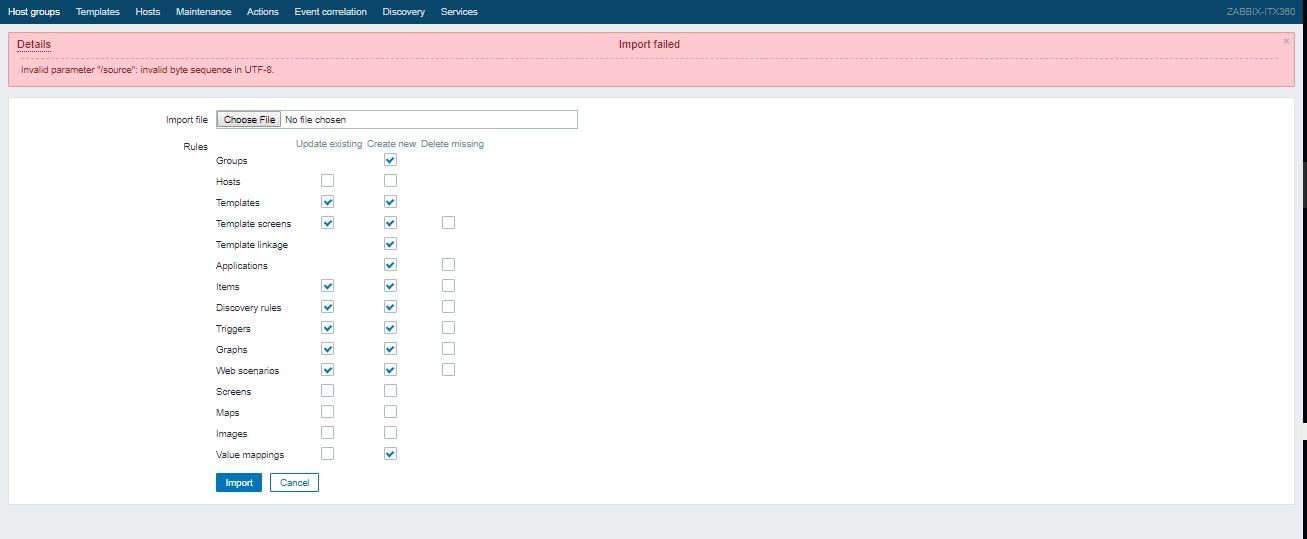The width and height of the screenshot is (1307, 539).
Task: Click the blue Import button
Action: point(239,483)
